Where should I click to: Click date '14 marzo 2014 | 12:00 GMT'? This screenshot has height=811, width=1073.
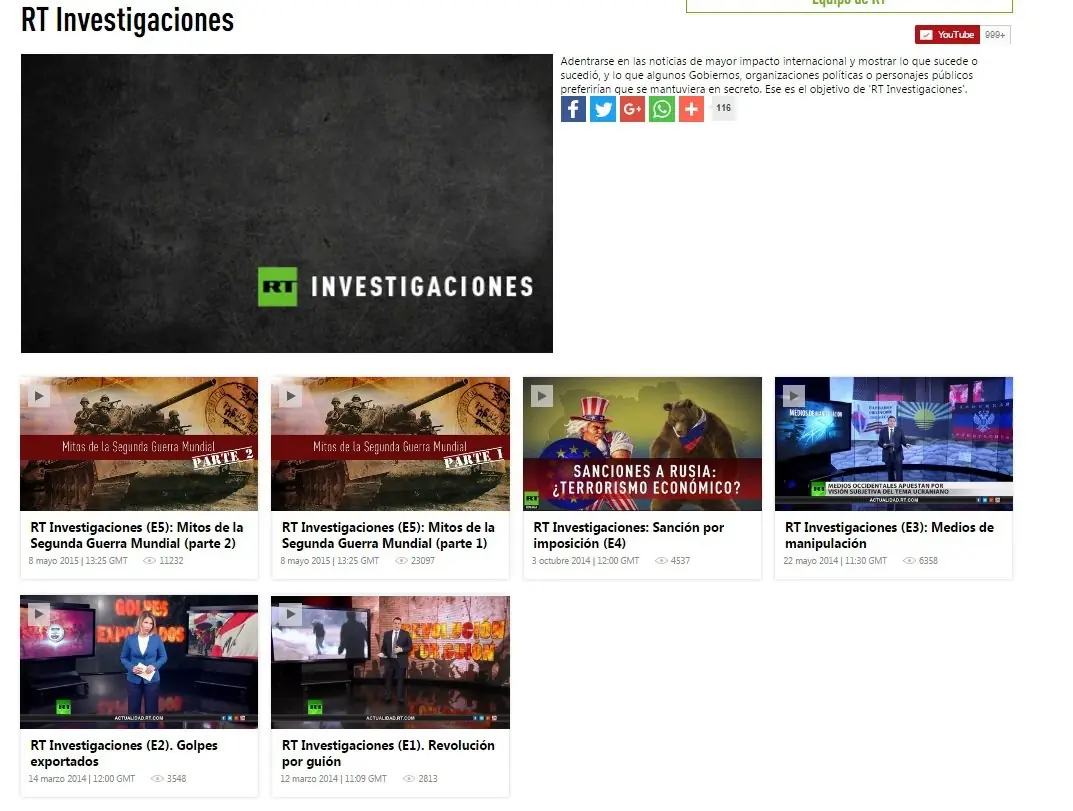(x=81, y=779)
